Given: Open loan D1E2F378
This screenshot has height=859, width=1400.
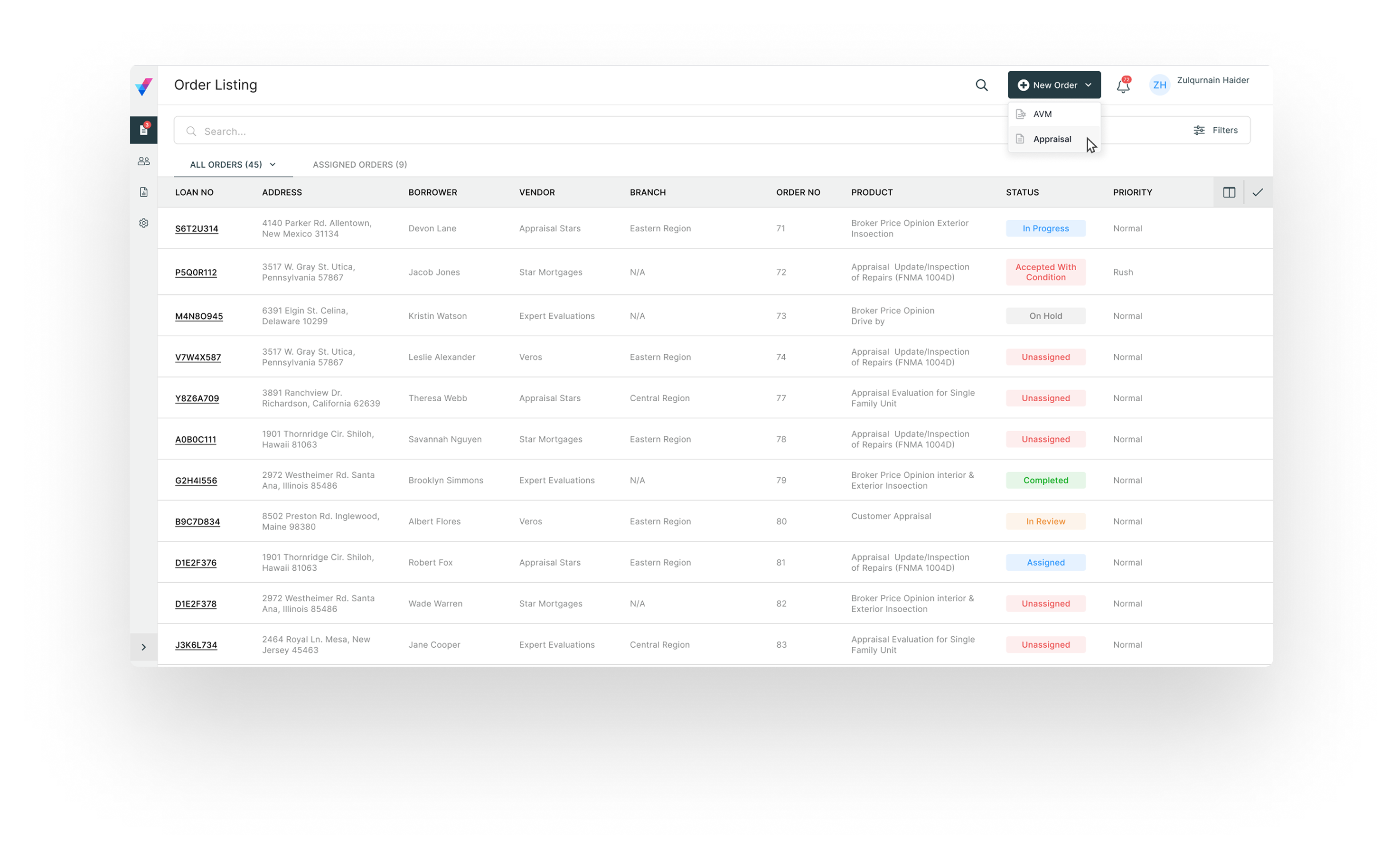Looking at the screenshot, I should (x=196, y=604).
